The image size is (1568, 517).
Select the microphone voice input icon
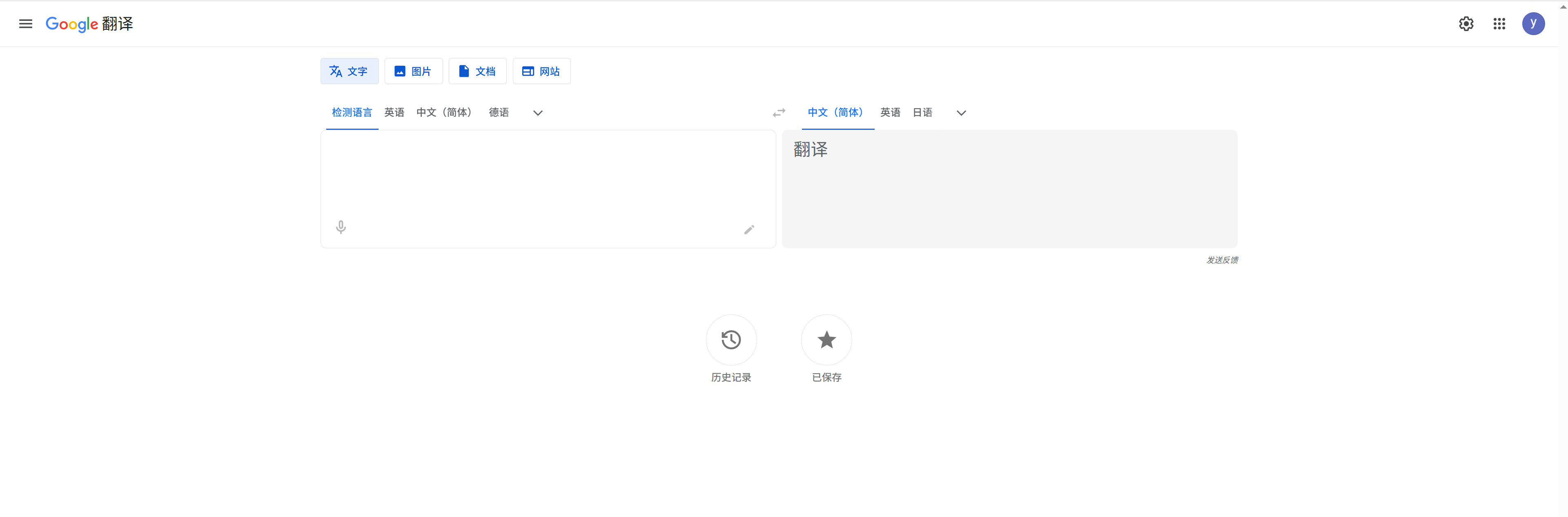tap(340, 227)
